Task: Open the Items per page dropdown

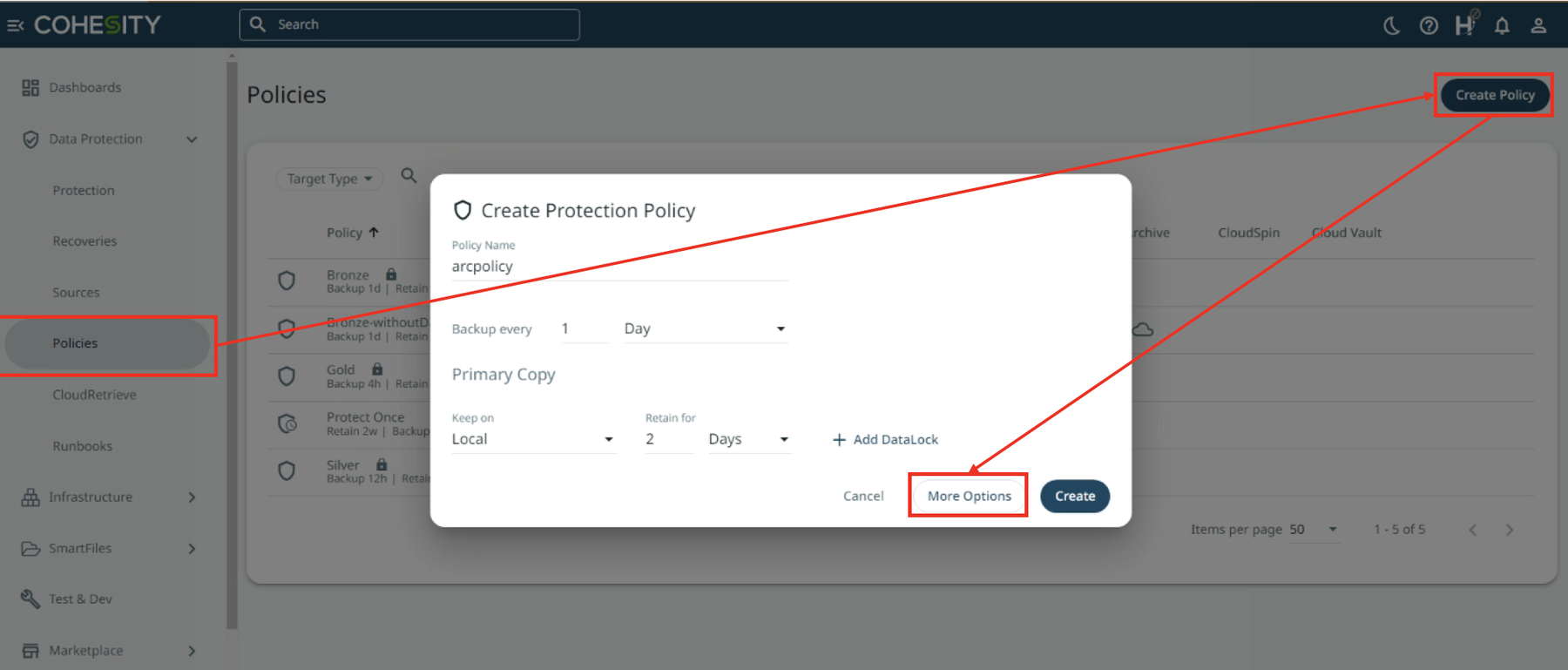Action: tap(1314, 530)
